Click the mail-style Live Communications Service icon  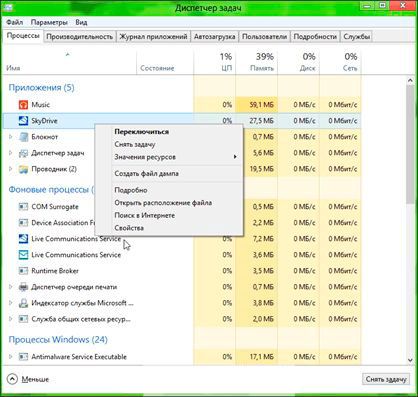click(23, 255)
